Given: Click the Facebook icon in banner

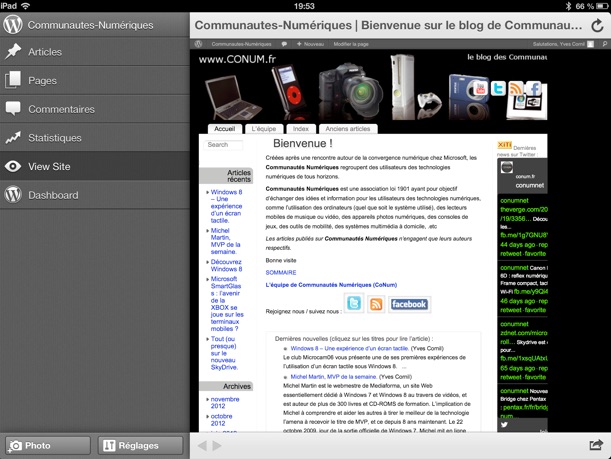Looking at the screenshot, I should pyautogui.click(x=534, y=88).
